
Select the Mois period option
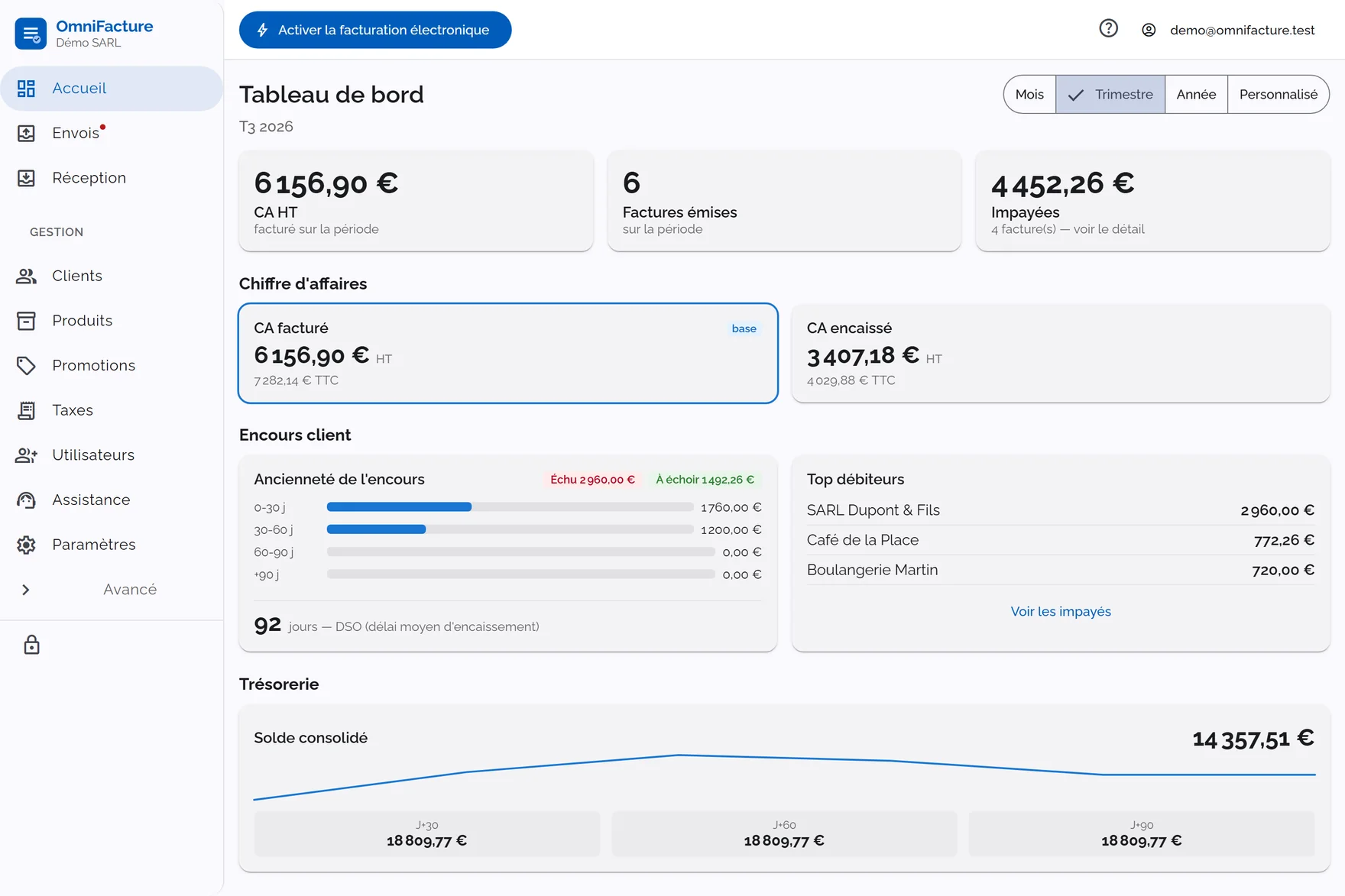point(1029,94)
